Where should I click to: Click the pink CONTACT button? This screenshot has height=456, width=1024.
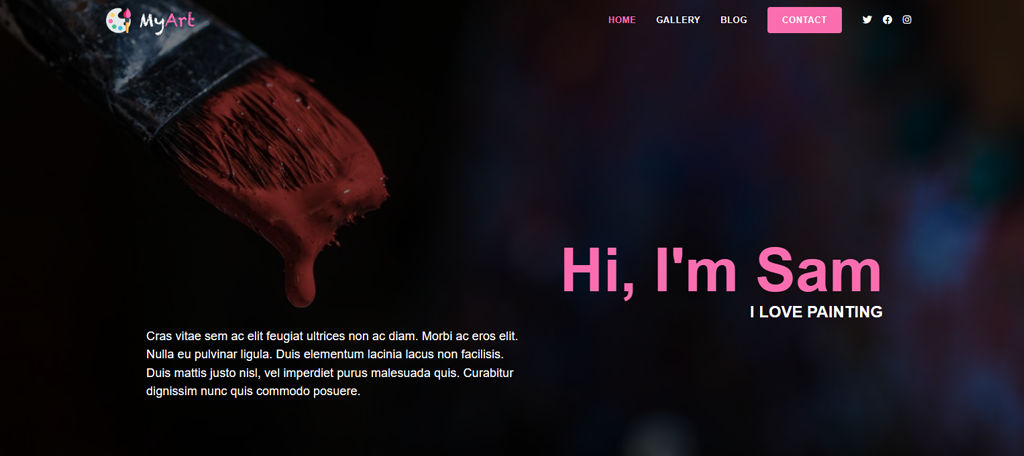(805, 20)
